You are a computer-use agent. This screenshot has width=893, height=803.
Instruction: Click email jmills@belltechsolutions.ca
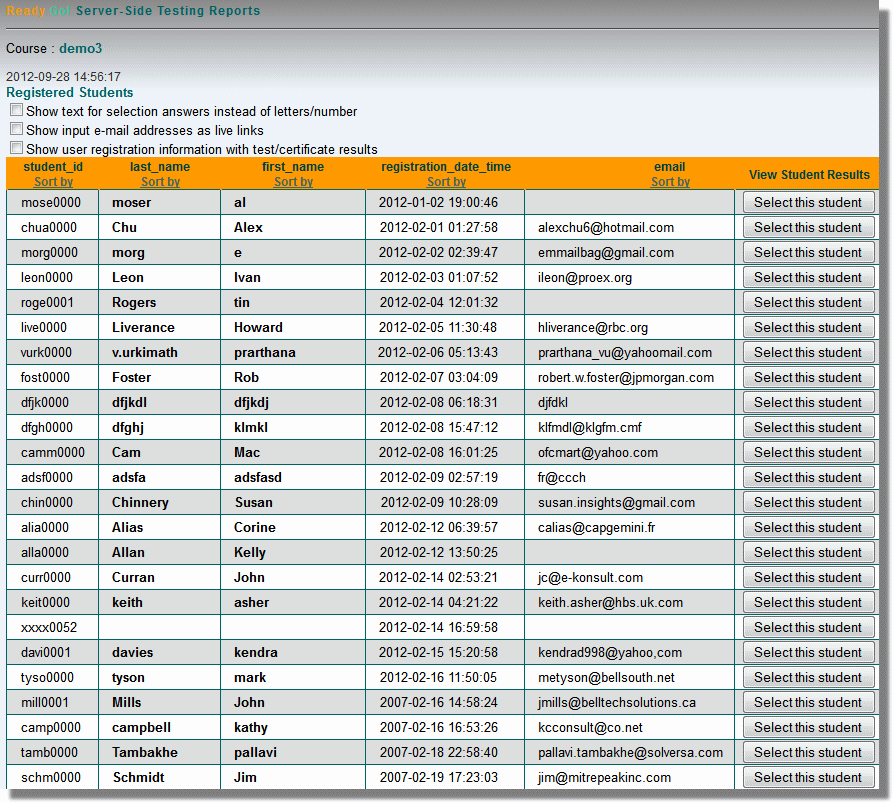point(617,703)
